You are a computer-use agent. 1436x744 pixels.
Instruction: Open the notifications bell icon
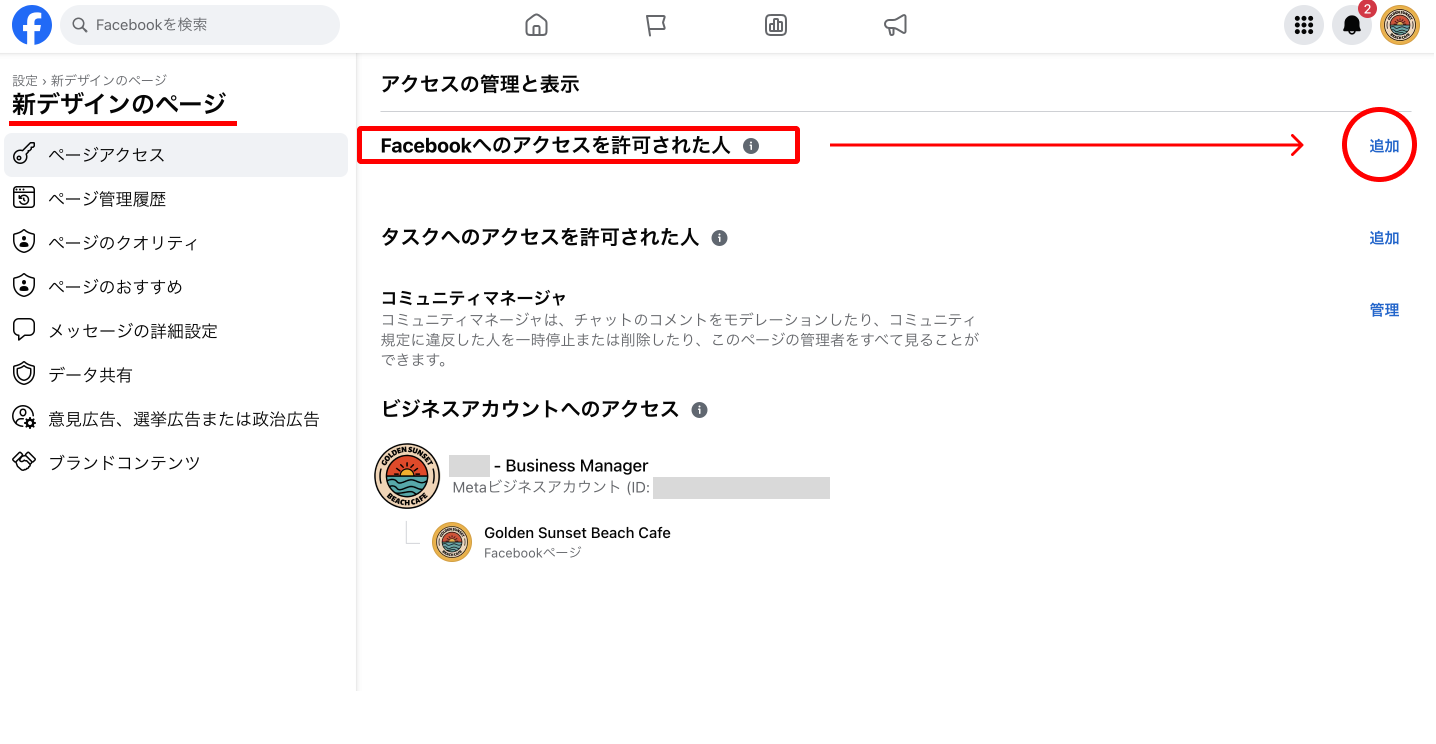click(1352, 25)
